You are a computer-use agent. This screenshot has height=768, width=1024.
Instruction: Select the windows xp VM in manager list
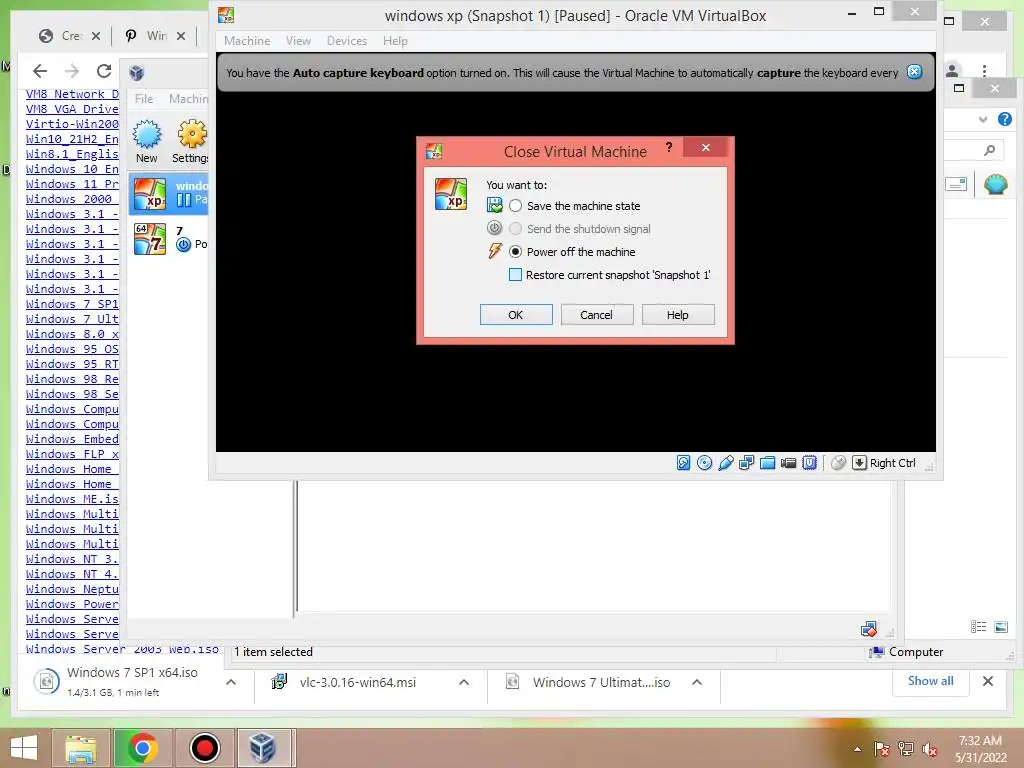pyautogui.click(x=168, y=194)
